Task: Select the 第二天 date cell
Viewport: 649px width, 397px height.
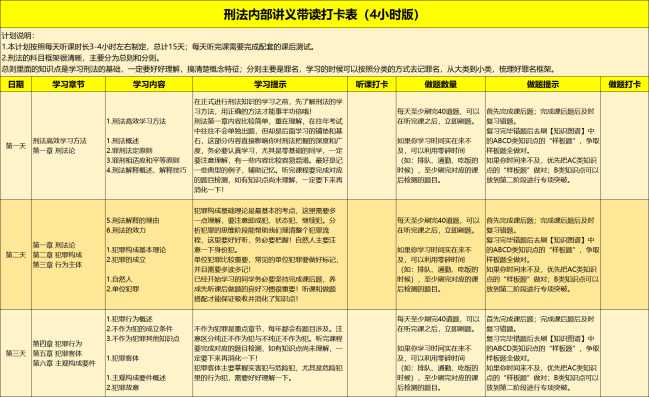Action: coord(16,255)
